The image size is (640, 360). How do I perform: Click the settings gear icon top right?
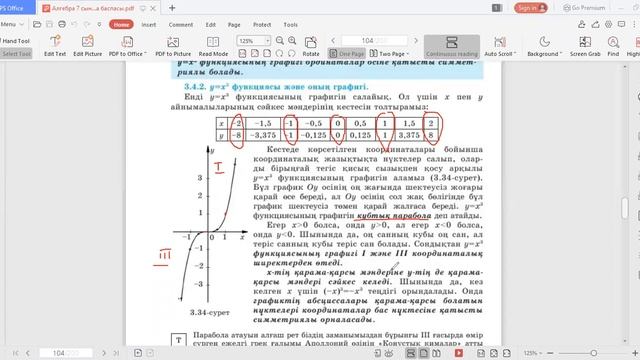609,24
